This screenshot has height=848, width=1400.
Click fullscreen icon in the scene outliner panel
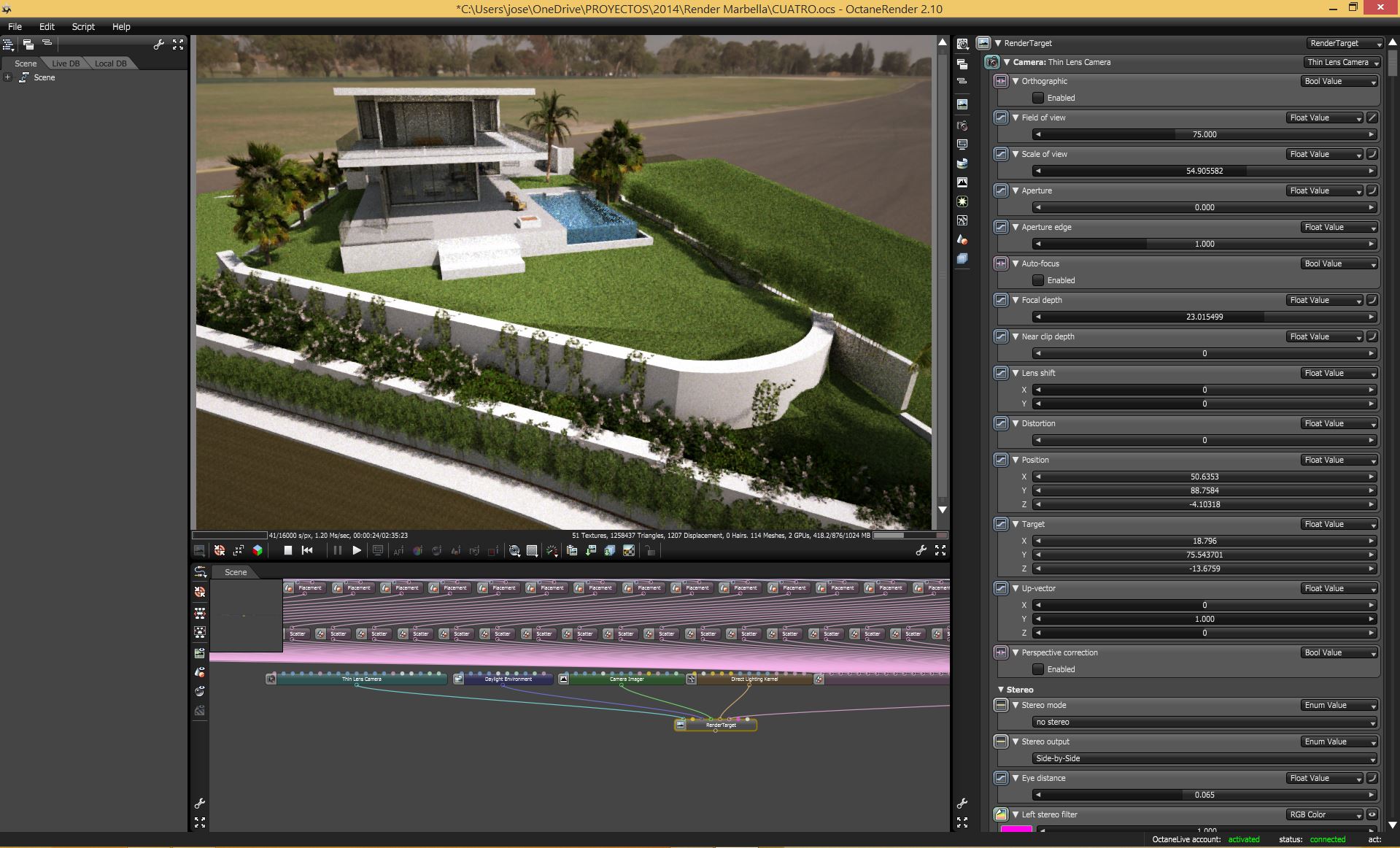click(x=178, y=45)
